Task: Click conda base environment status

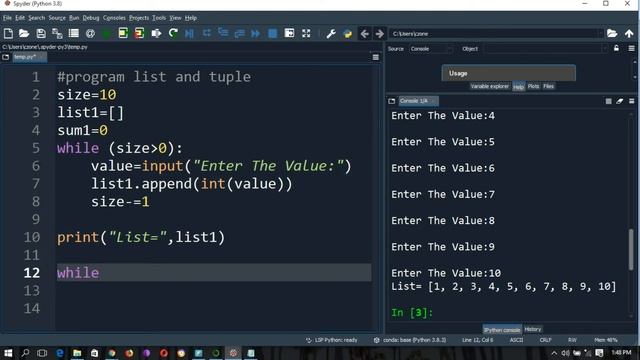Action: coord(410,340)
